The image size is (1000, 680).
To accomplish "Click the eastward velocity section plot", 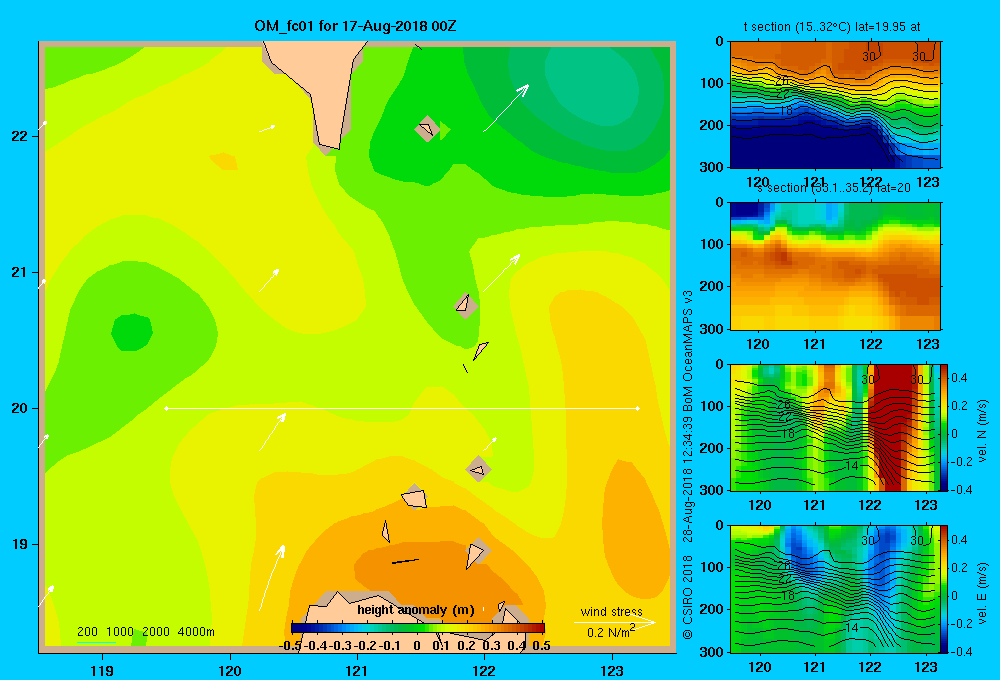I will pos(835,589).
